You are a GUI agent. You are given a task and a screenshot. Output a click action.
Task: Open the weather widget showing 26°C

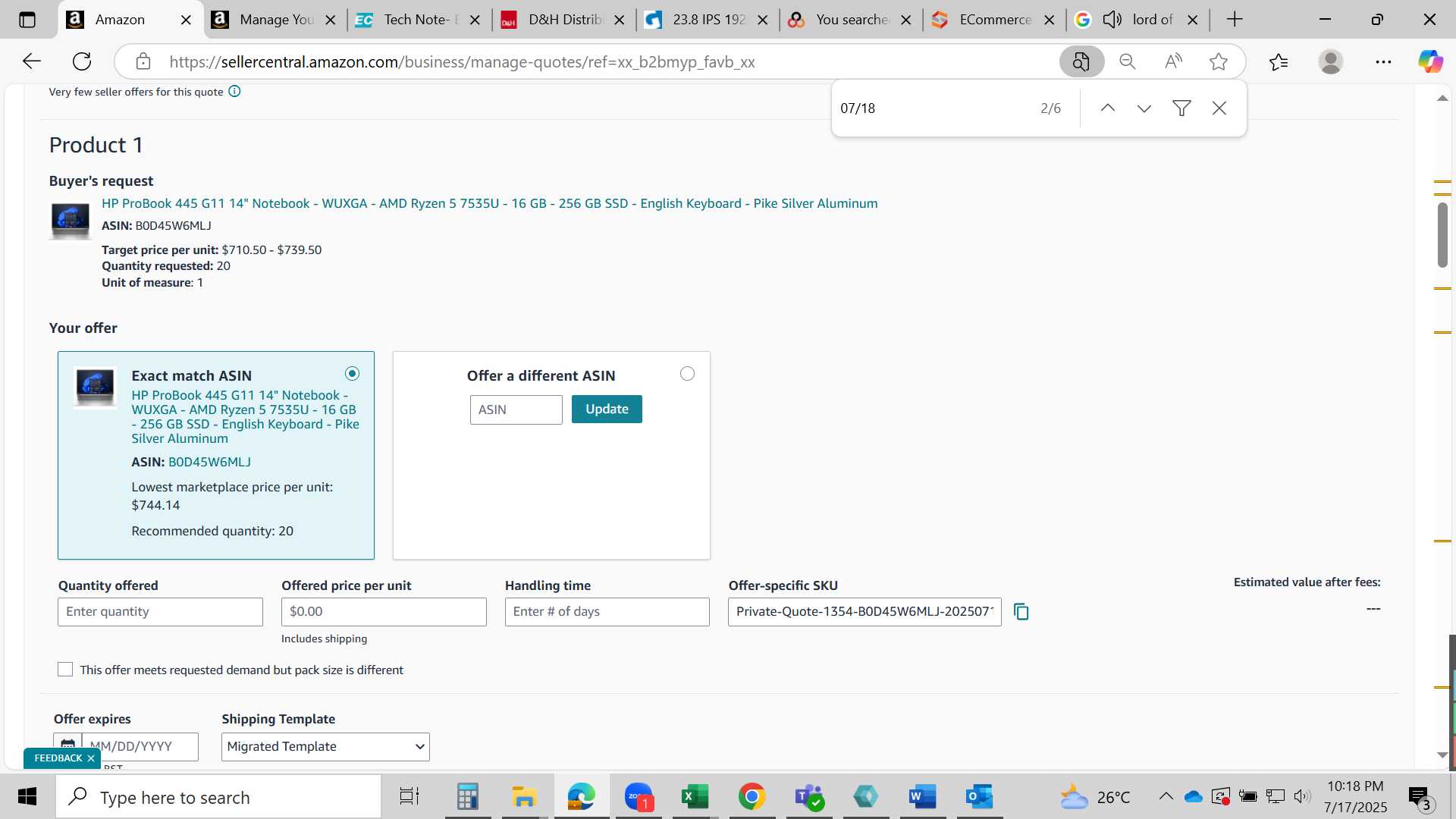(1094, 797)
